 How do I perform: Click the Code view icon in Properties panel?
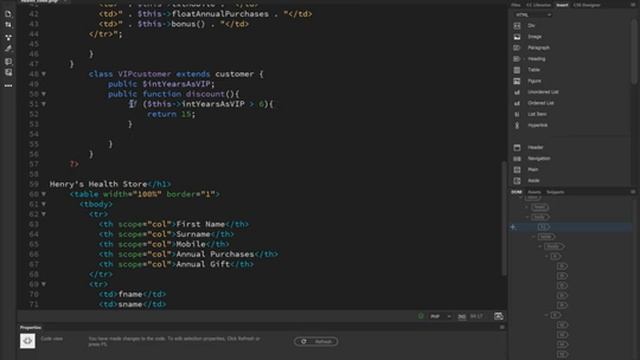(27, 341)
